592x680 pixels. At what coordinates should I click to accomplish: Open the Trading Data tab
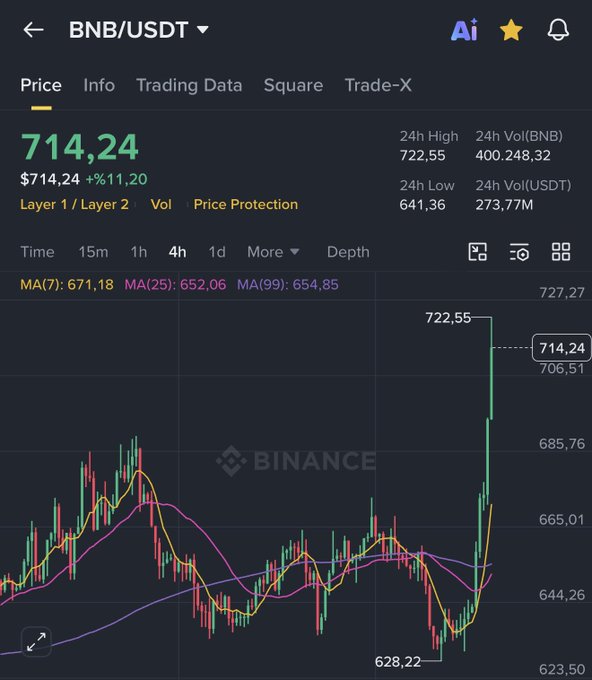tap(189, 85)
